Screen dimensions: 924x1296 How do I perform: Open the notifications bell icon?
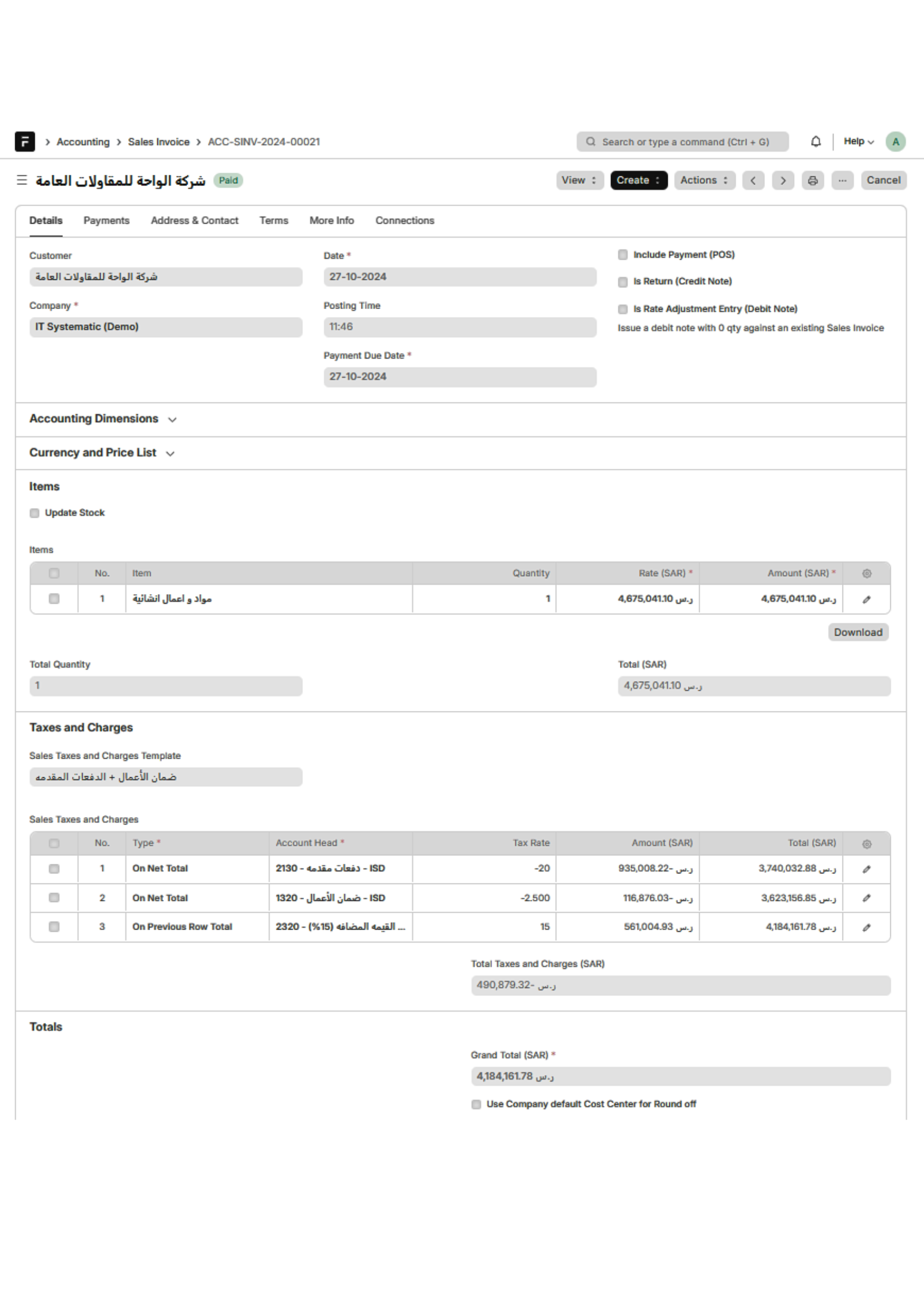tap(816, 141)
